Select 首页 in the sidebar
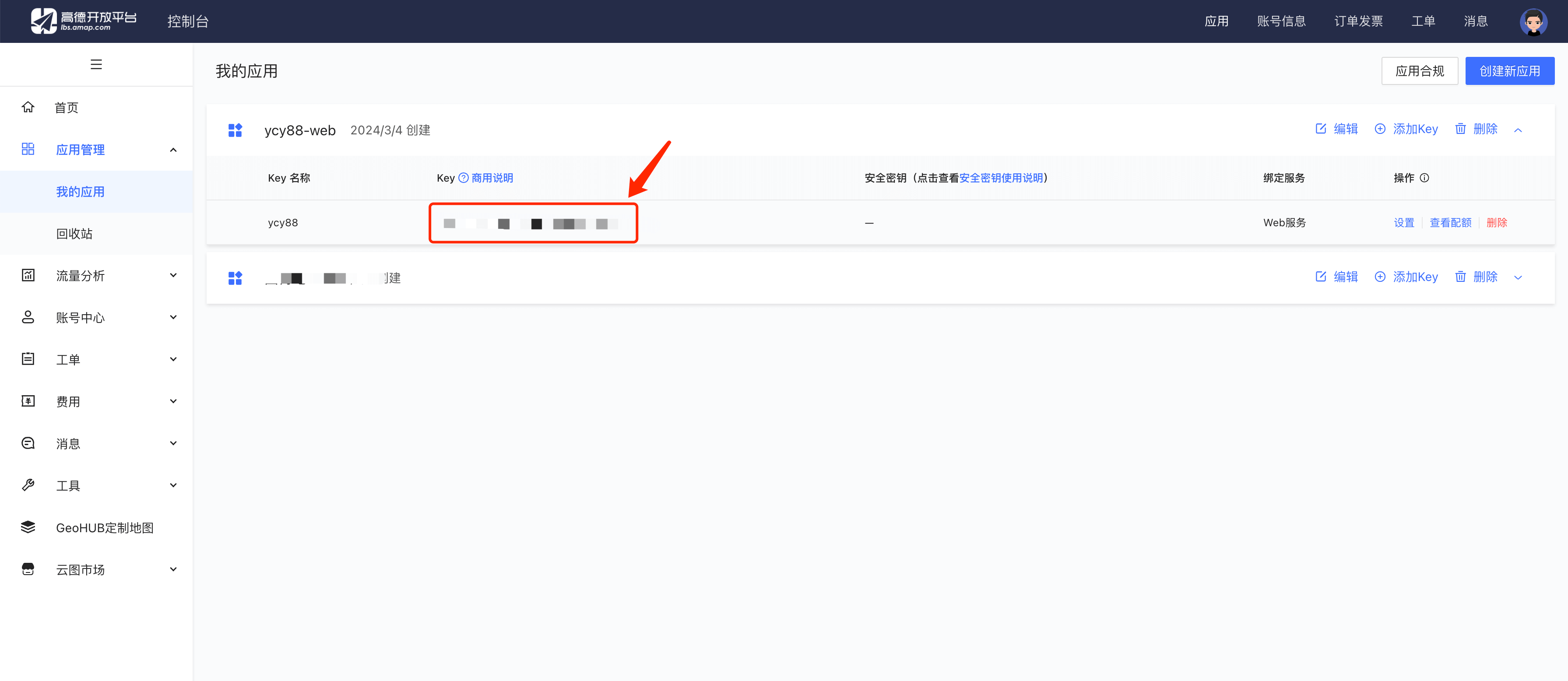Image resolution: width=1568 pixels, height=681 pixels. (x=67, y=108)
